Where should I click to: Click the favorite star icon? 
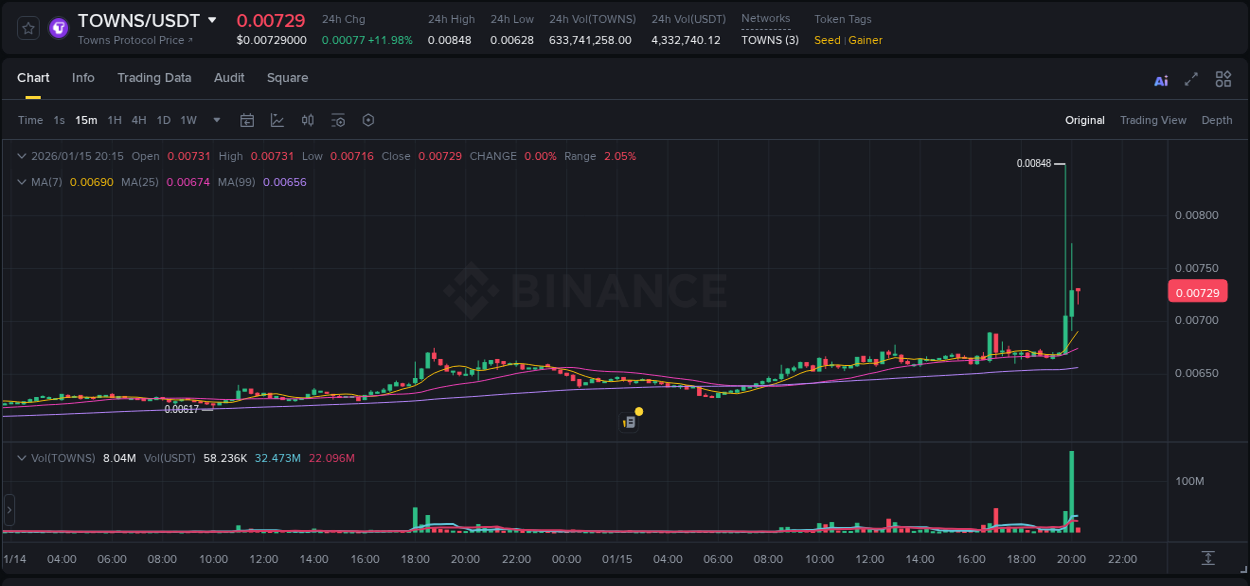tap(27, 27)
